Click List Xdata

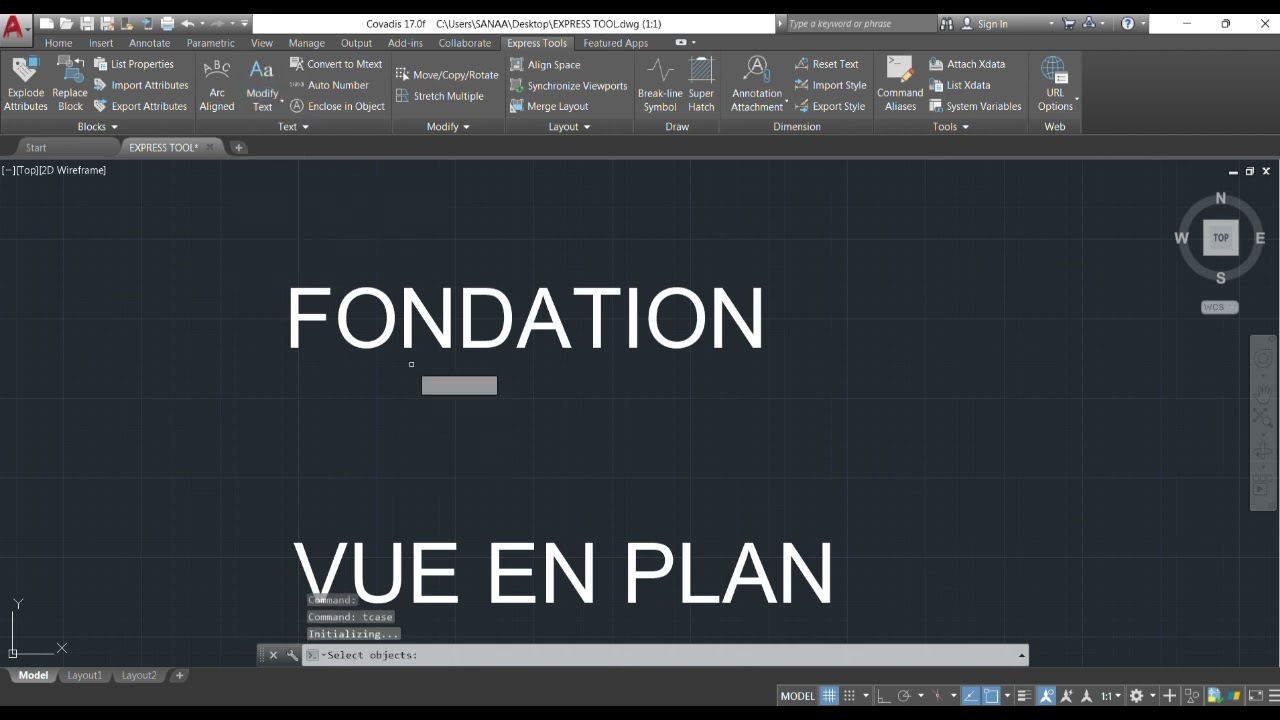click(x=960, y=85)
